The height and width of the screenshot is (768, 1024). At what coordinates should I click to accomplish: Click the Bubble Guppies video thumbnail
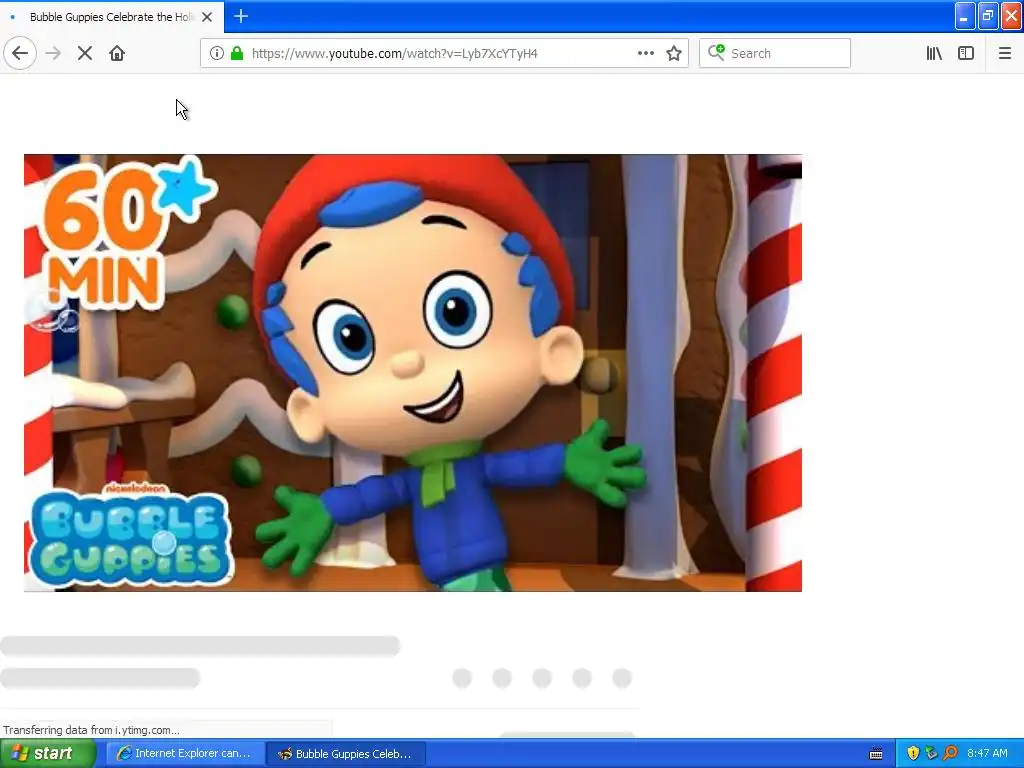[413, 373]
